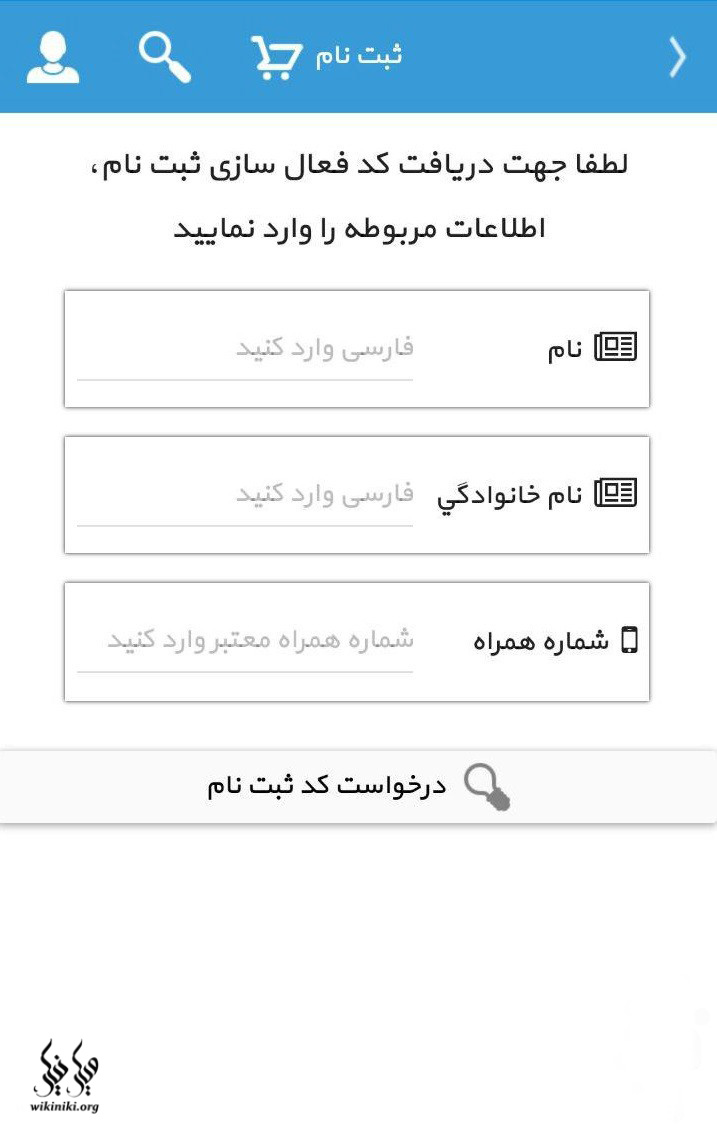The height and width of the screenshot is (1133, 717).
Task: Click the اطلاعات مربوطه را وارد نمایید text
Action: click(x=359, y=229)
